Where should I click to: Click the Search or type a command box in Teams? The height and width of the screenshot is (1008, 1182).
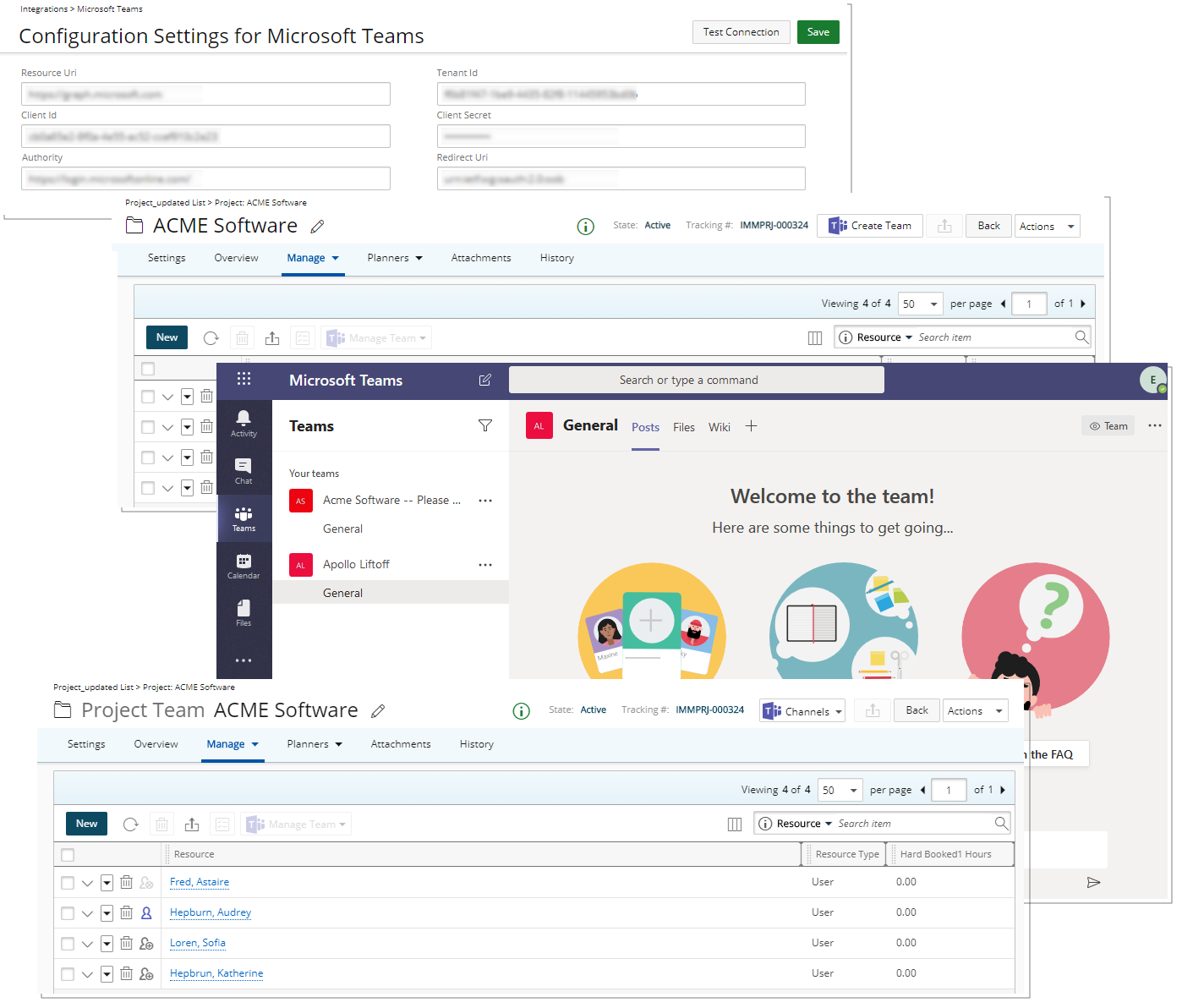coord(697,380)
